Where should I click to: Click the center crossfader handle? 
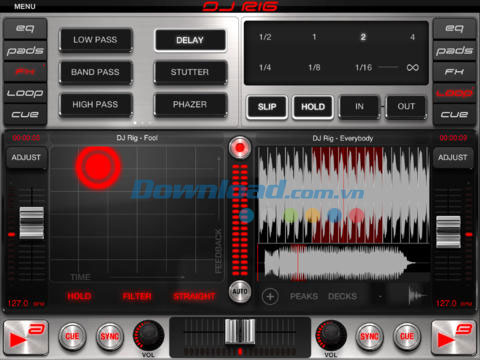[240, 331]
